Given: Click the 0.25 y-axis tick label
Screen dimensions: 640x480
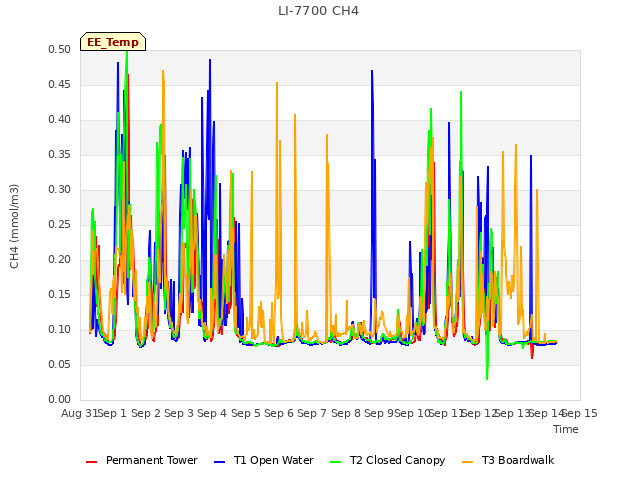Looking at the screenshot, I should click(x=60, y=224).
